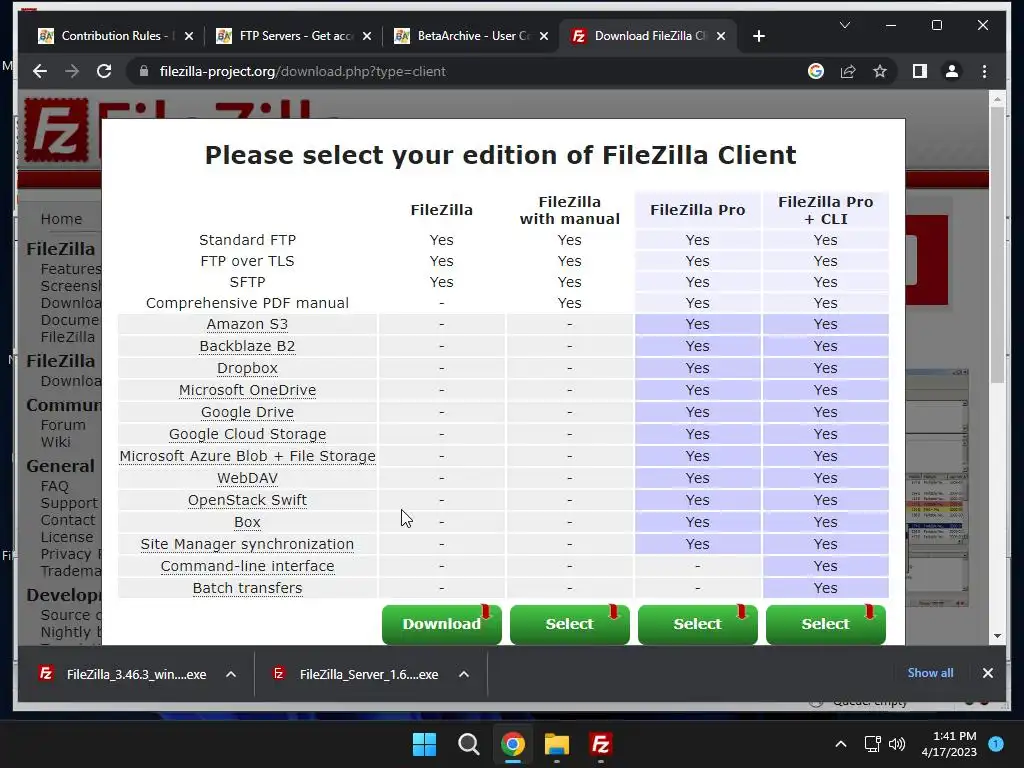Open Windows taskbar search
Image resolution: width=1024 pixels, height=768 pixels.
[x=468, y=744]
